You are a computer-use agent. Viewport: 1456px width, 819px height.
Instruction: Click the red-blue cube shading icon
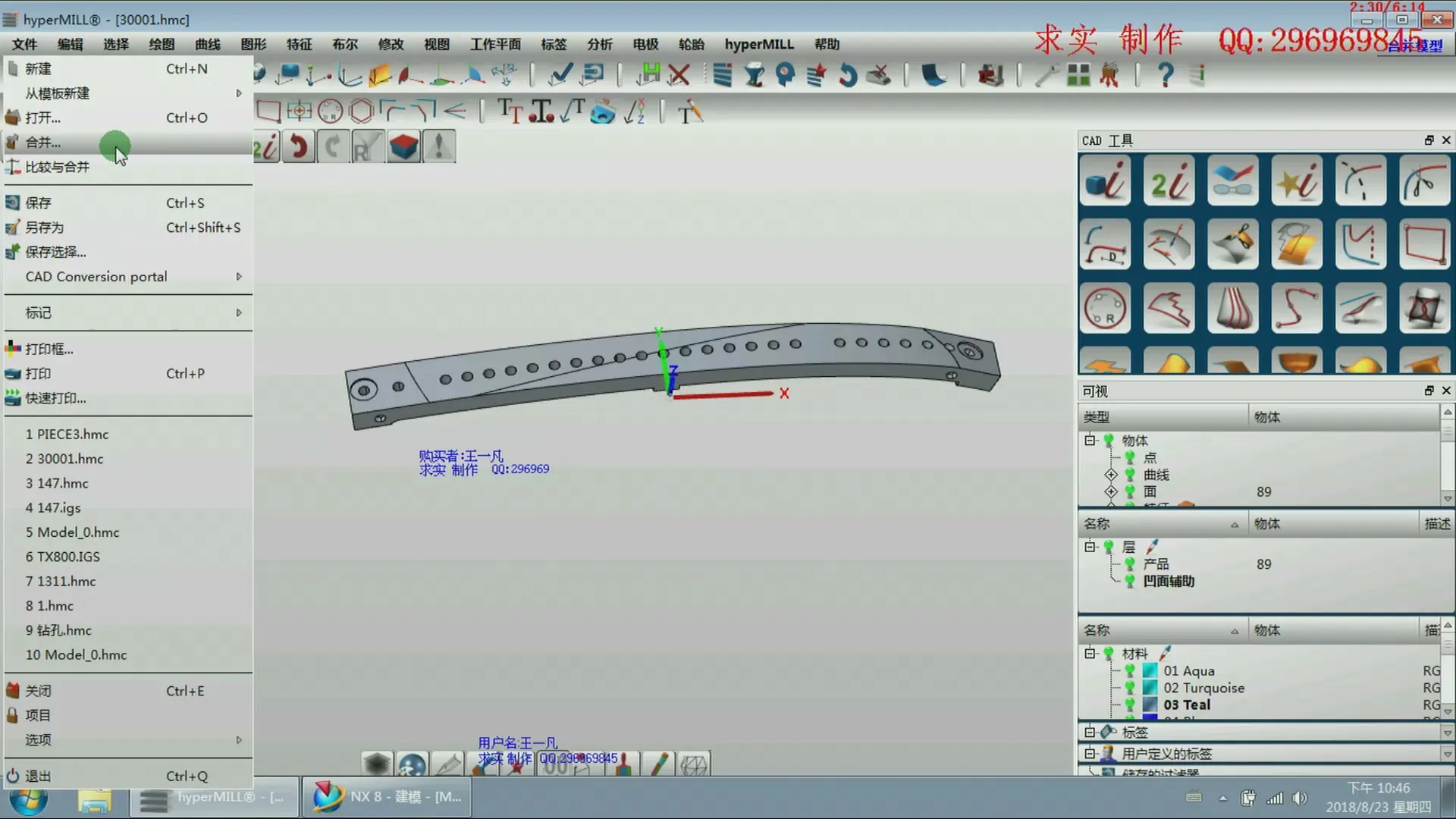pyautogui.click(x=403, y=146)
